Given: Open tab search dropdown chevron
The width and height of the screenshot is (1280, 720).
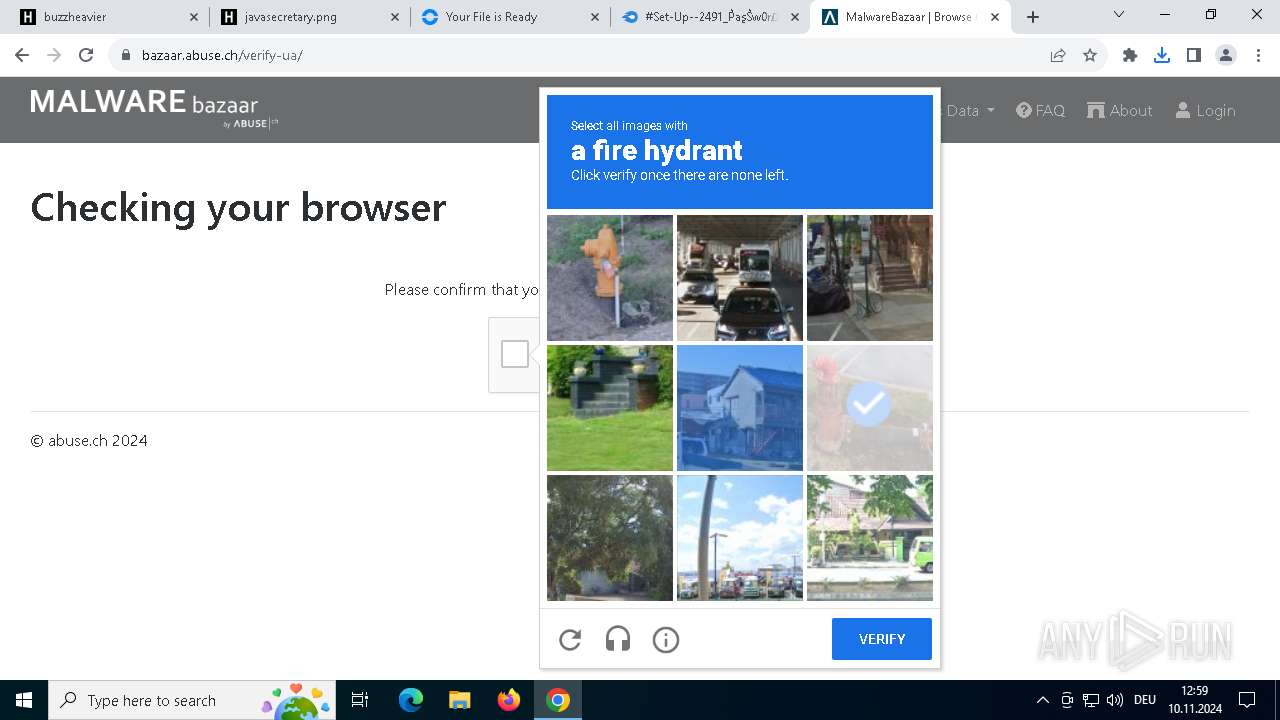Looking at the screenshot, I should pos(1119,15).
